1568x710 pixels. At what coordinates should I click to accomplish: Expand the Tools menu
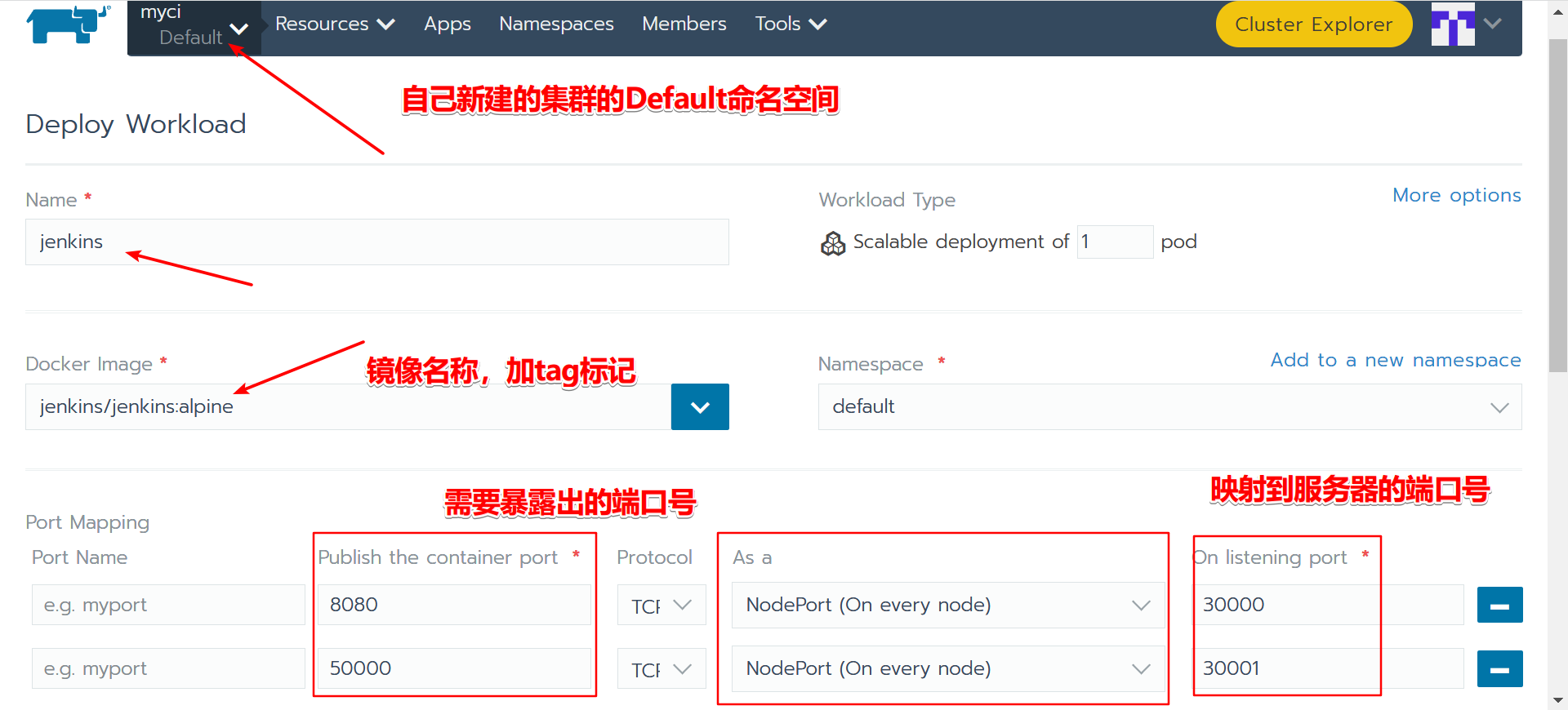pyautogui.click(x=791, y=24)
